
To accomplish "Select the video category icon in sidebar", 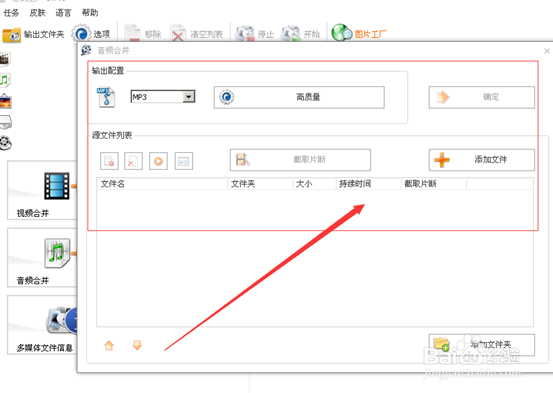I will (x=5, y=60).
